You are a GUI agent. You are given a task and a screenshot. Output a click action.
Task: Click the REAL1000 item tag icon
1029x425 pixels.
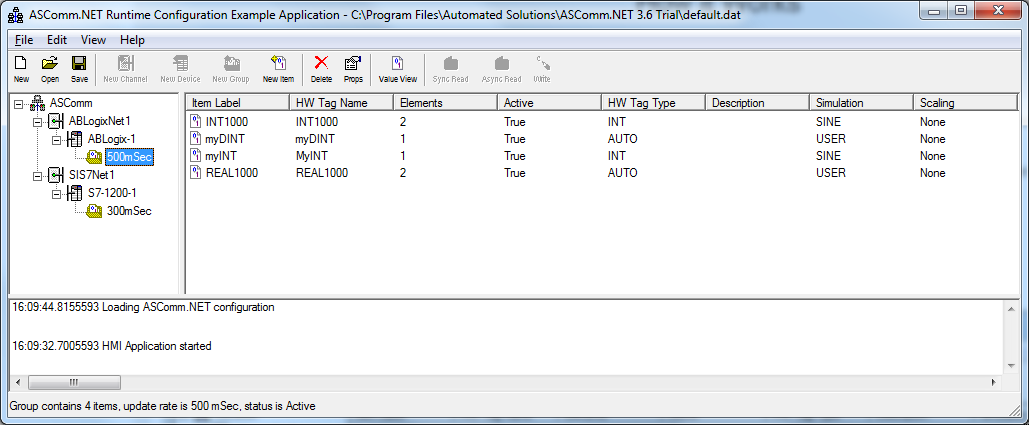tap(195, 173)
